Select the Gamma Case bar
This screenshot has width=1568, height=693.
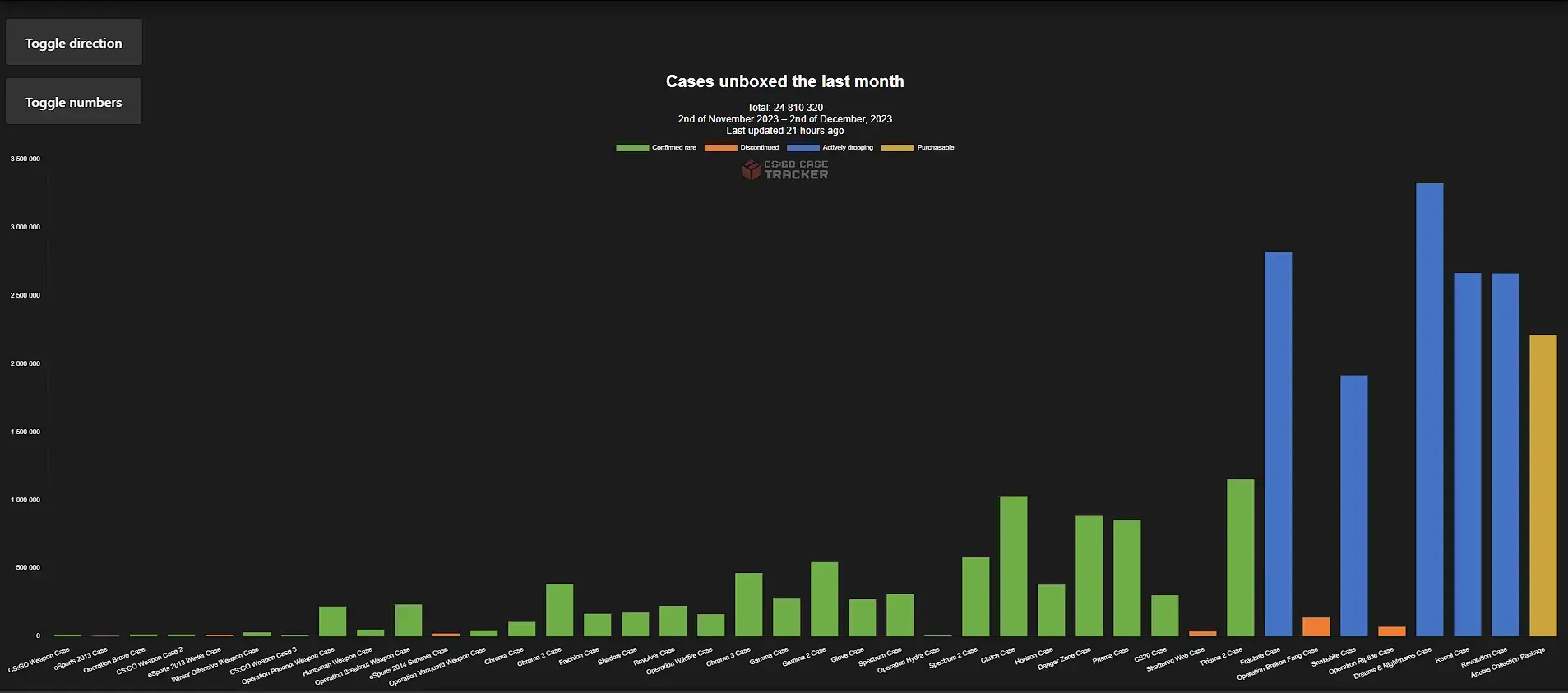[786, 617]
